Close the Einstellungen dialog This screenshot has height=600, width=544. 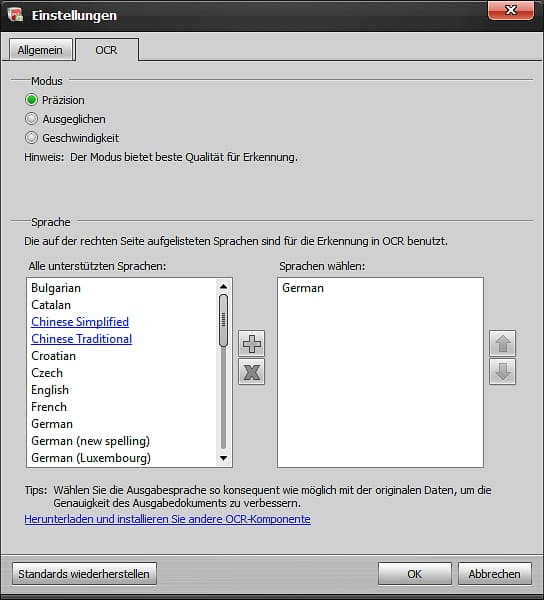511,10
